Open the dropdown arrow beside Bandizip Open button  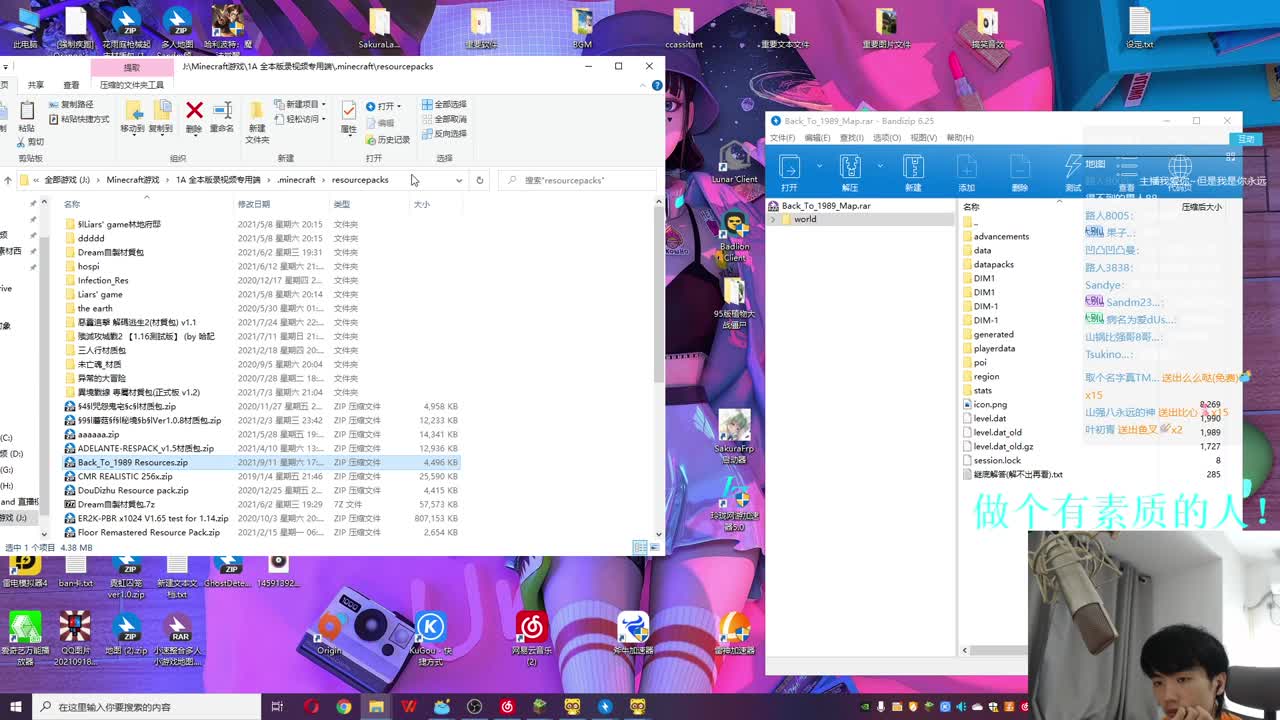click(x=819, y=166)
